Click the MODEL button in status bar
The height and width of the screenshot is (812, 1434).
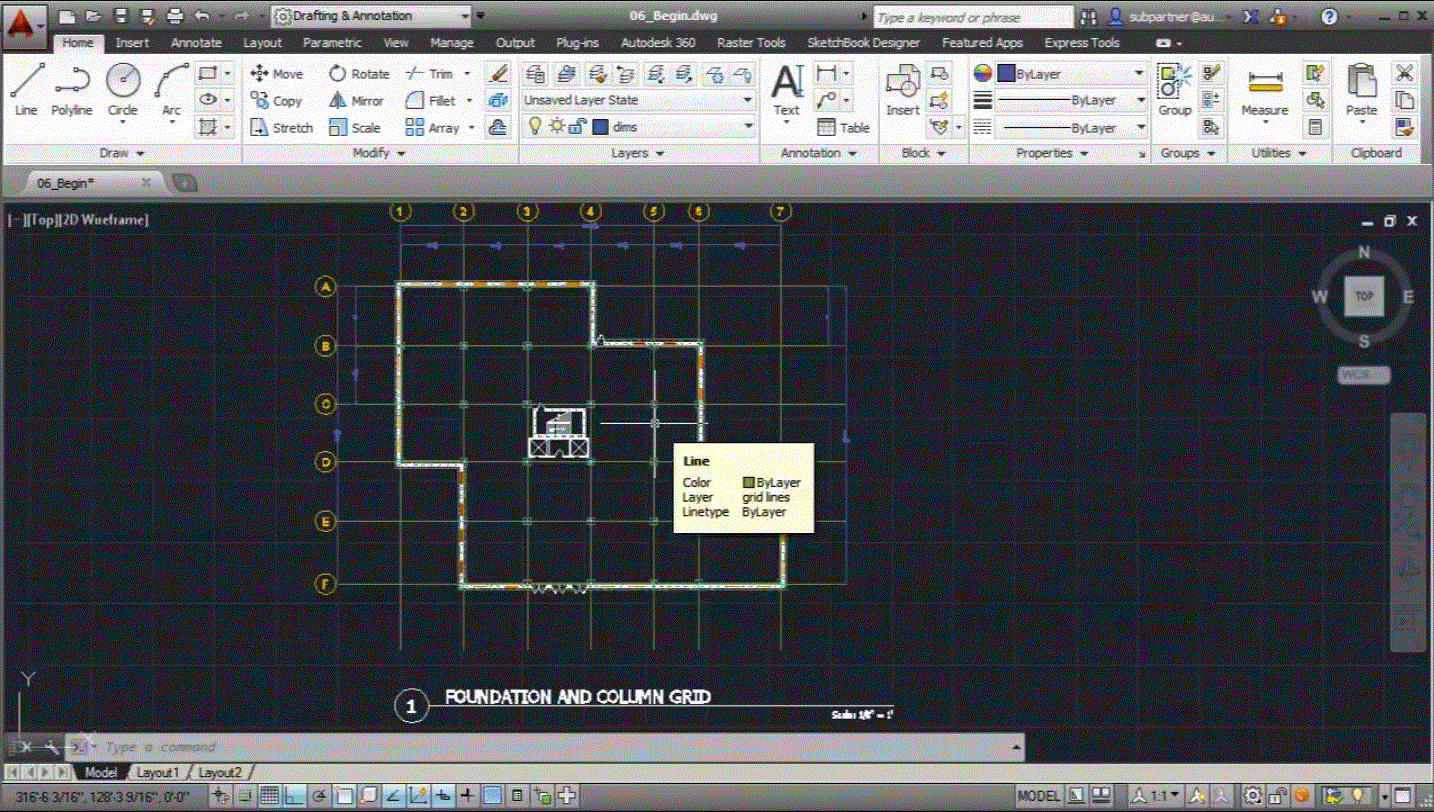click(x=1038, y=796)
